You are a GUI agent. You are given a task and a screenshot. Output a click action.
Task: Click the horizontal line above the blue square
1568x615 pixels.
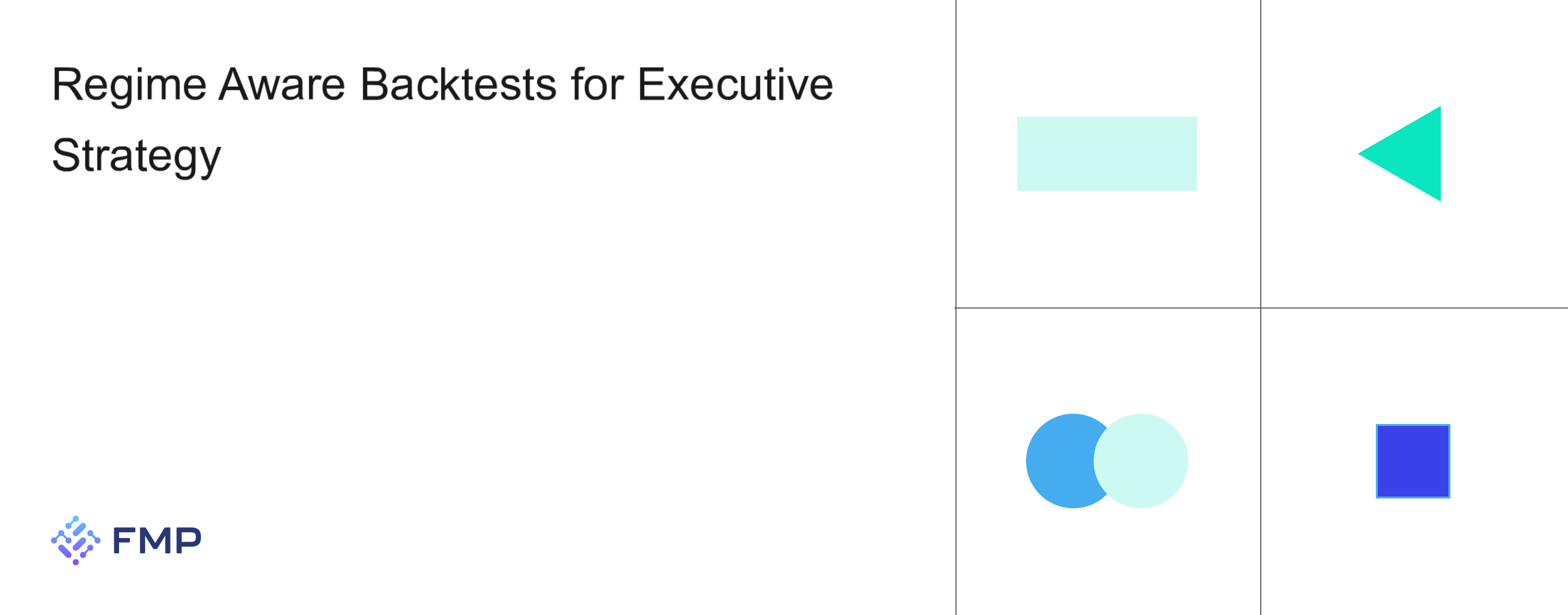point(1414,308)
